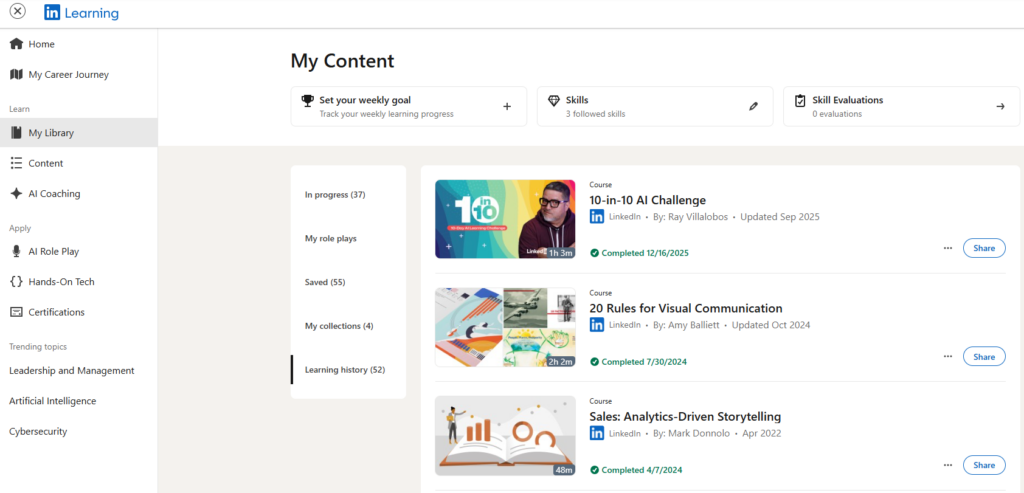
Task: Click the Certifications certificate icon
Action: click(16, 312)
